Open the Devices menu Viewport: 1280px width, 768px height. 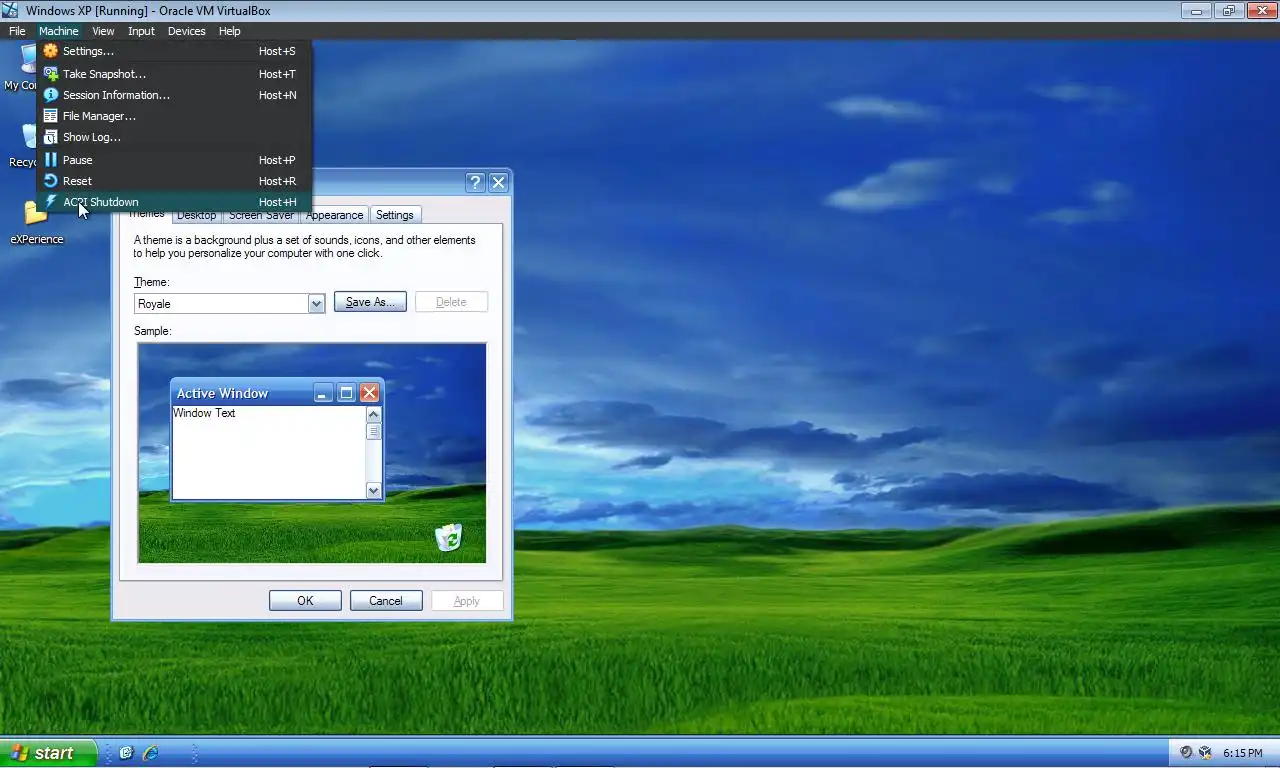(x=186, y=31)
